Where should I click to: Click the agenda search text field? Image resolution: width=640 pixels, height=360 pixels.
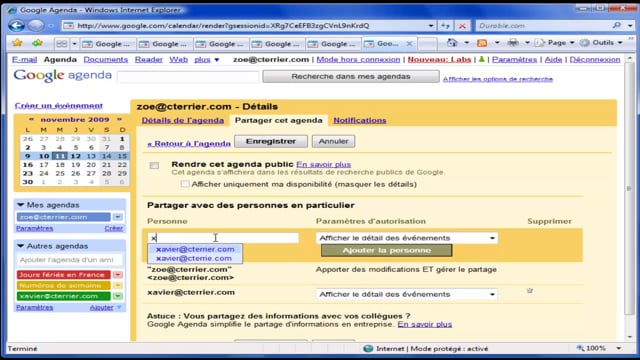click(x=188, y=76)
